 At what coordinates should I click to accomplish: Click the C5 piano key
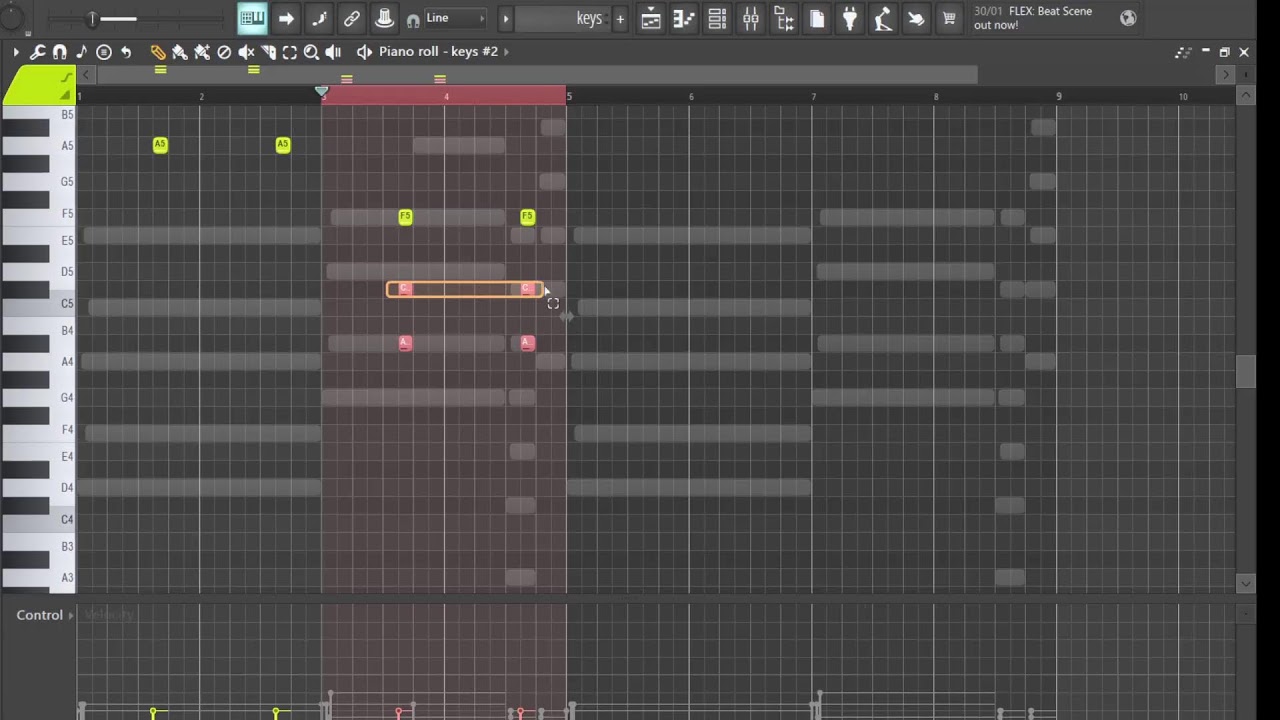click(38, 304)
